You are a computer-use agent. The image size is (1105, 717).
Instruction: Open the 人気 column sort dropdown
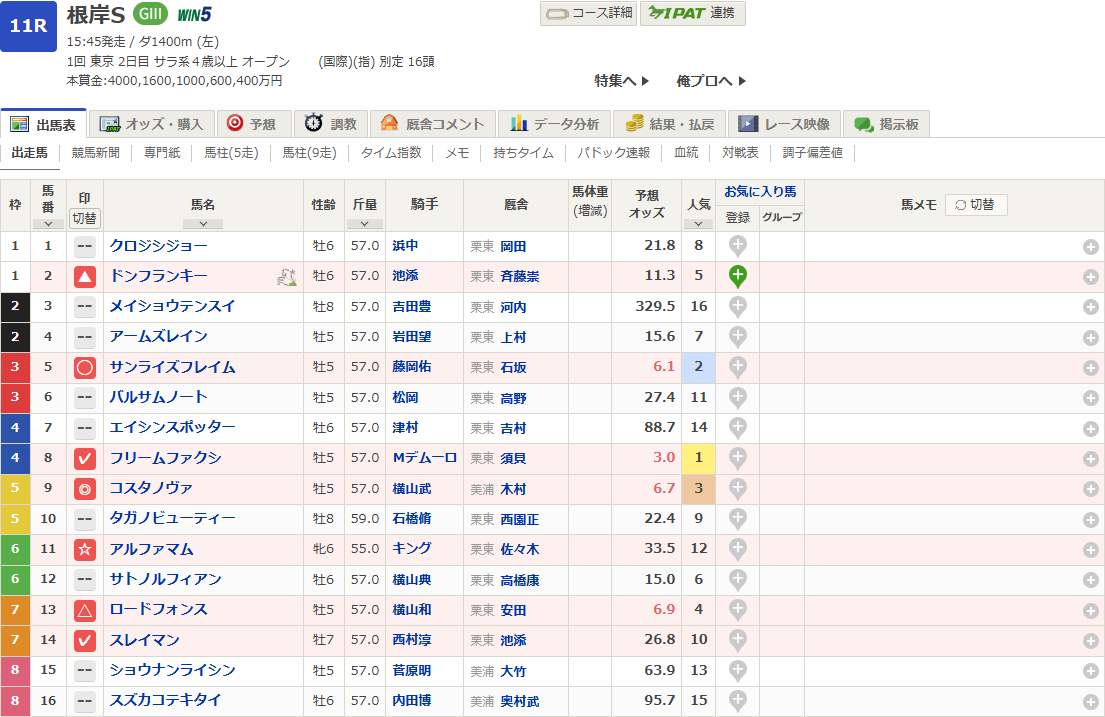click(x=699, y=224)
